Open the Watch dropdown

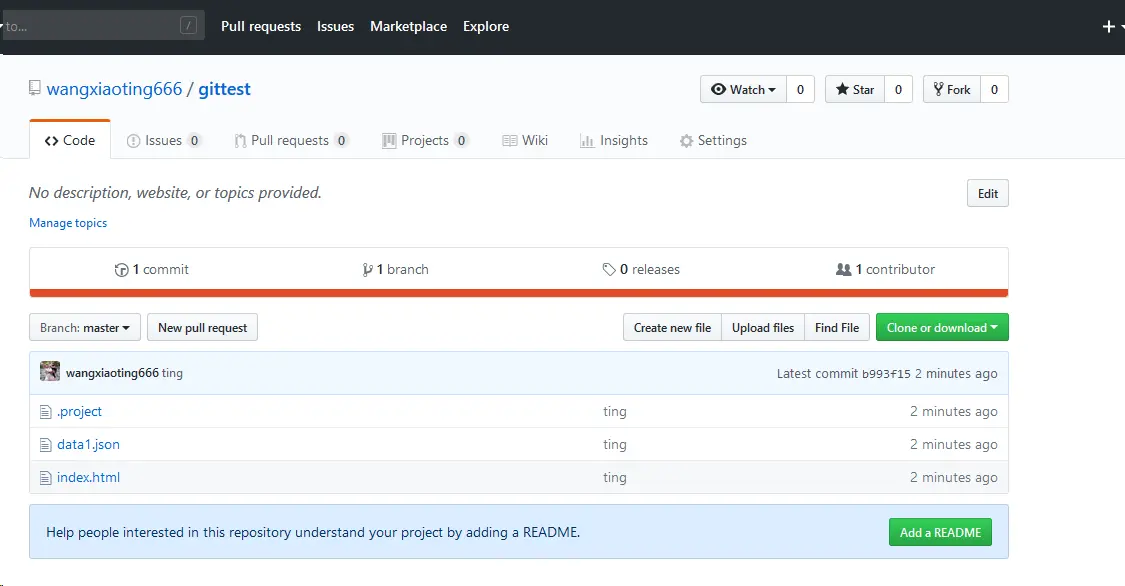click(x=743, y=90)
